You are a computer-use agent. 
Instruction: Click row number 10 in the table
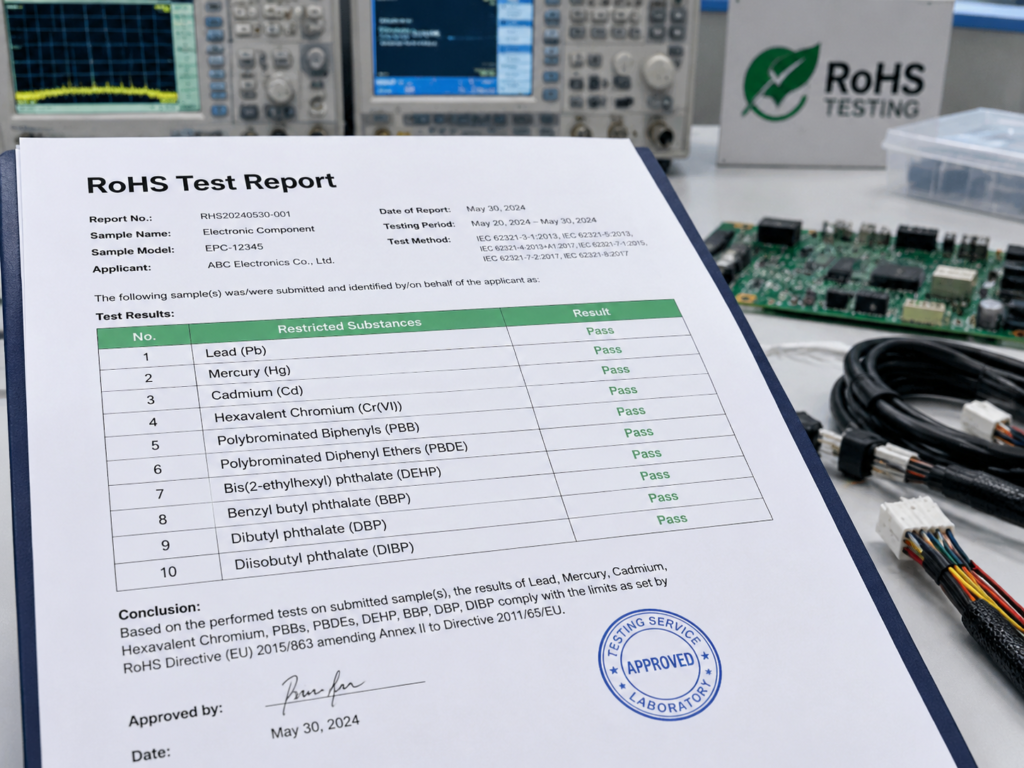pos(168,572)
